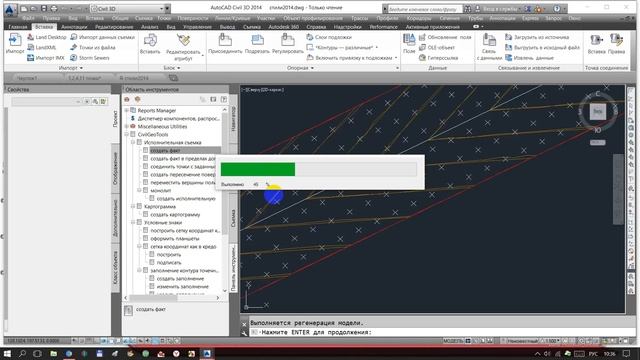Click the ViewCube top face

pyautogui.click(x=598, y=111)
